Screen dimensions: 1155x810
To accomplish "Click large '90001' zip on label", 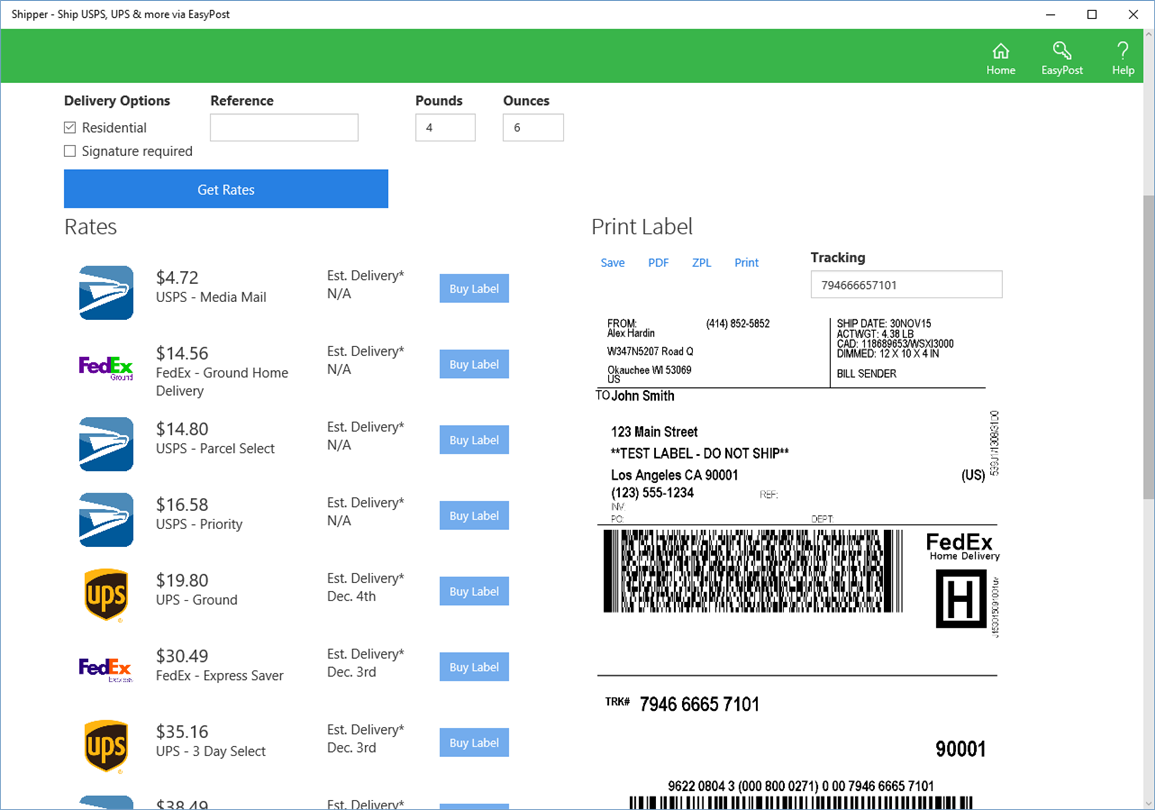I will (960, 750).
